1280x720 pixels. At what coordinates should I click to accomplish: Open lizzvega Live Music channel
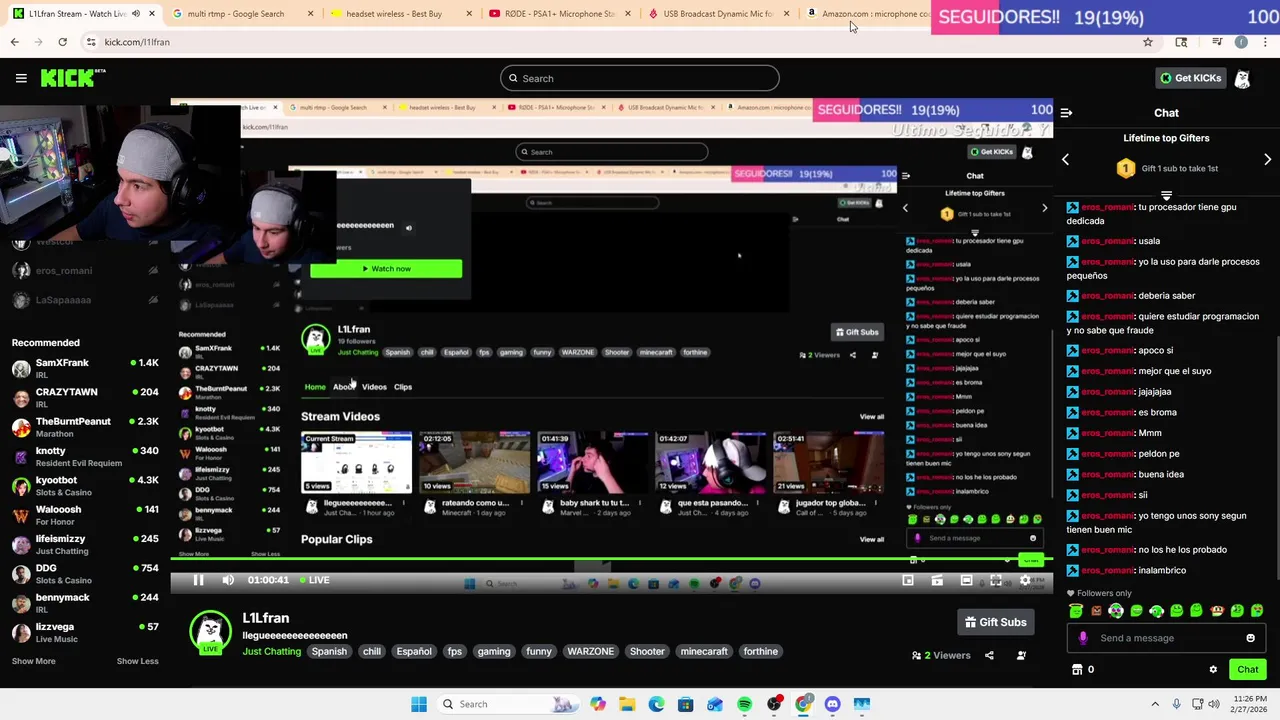(x=85, y=632)
